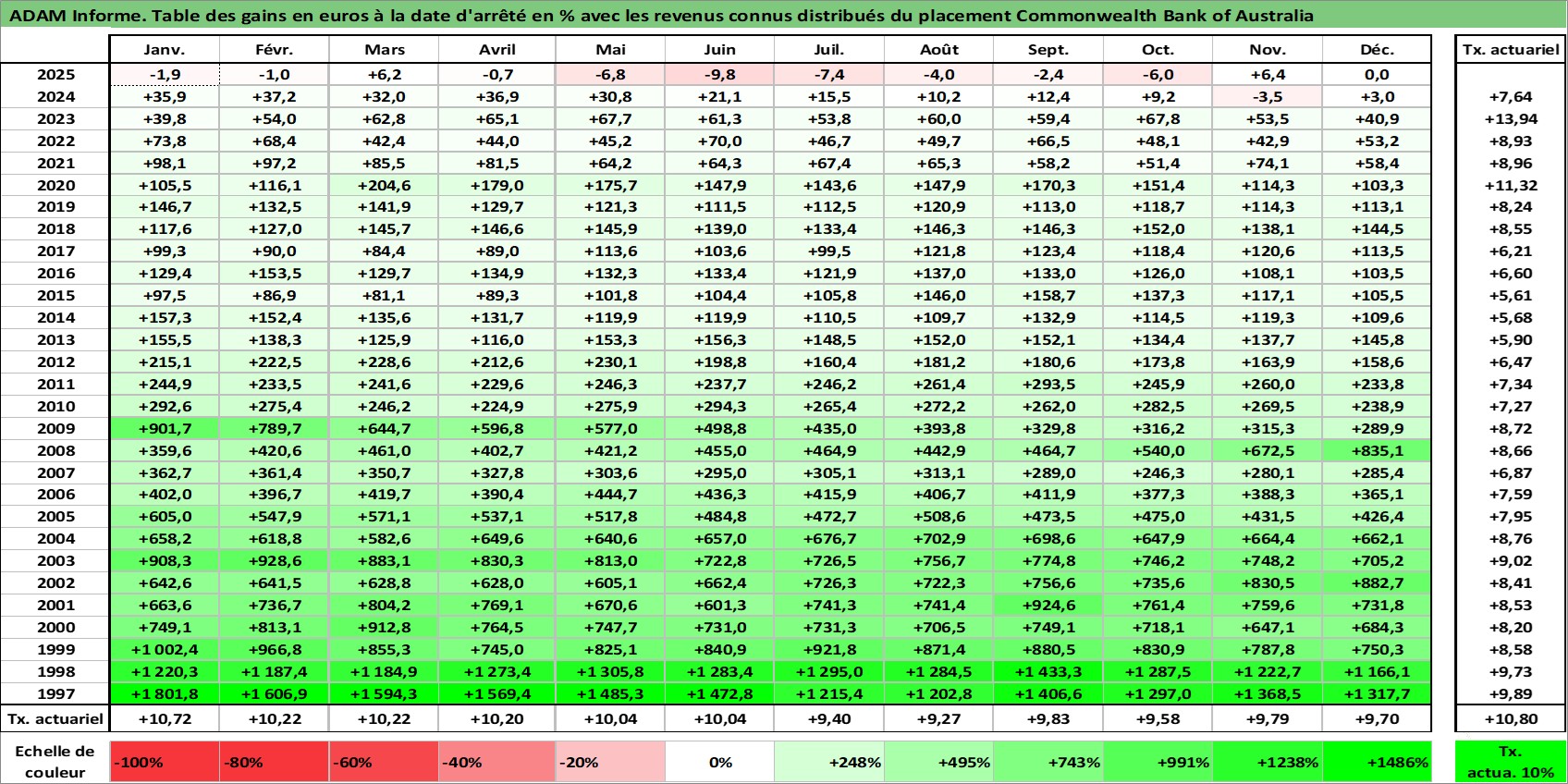Click the top-right 'Tx. actuariel' column header
The height and width of the screenshot is (784, 1568).
pyautogui.click(x=1511, y=50)
